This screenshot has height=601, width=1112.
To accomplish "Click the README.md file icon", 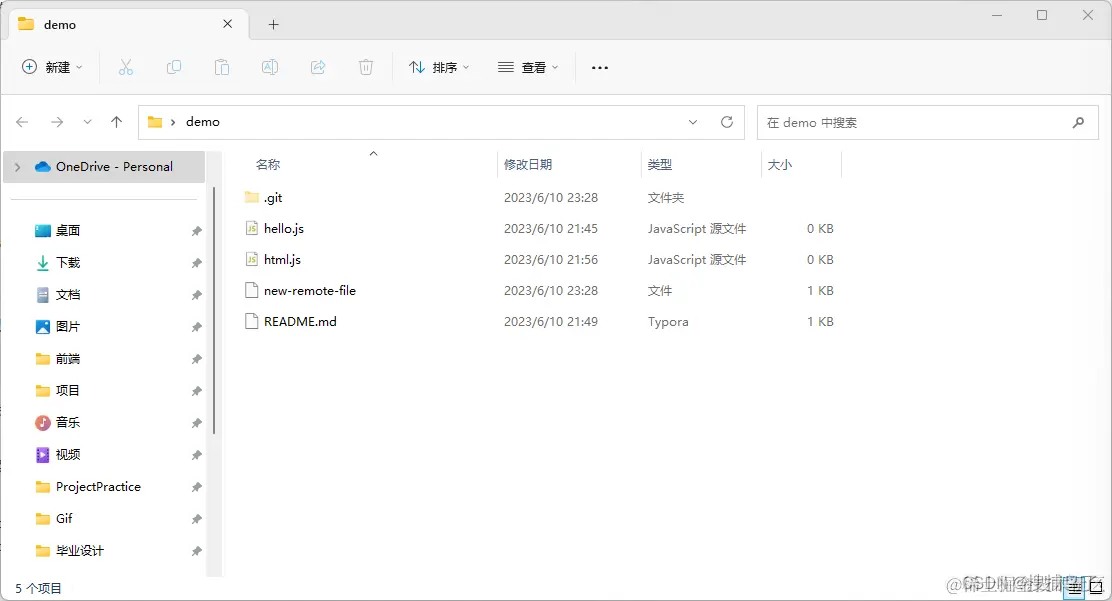I will pos(252,321).
